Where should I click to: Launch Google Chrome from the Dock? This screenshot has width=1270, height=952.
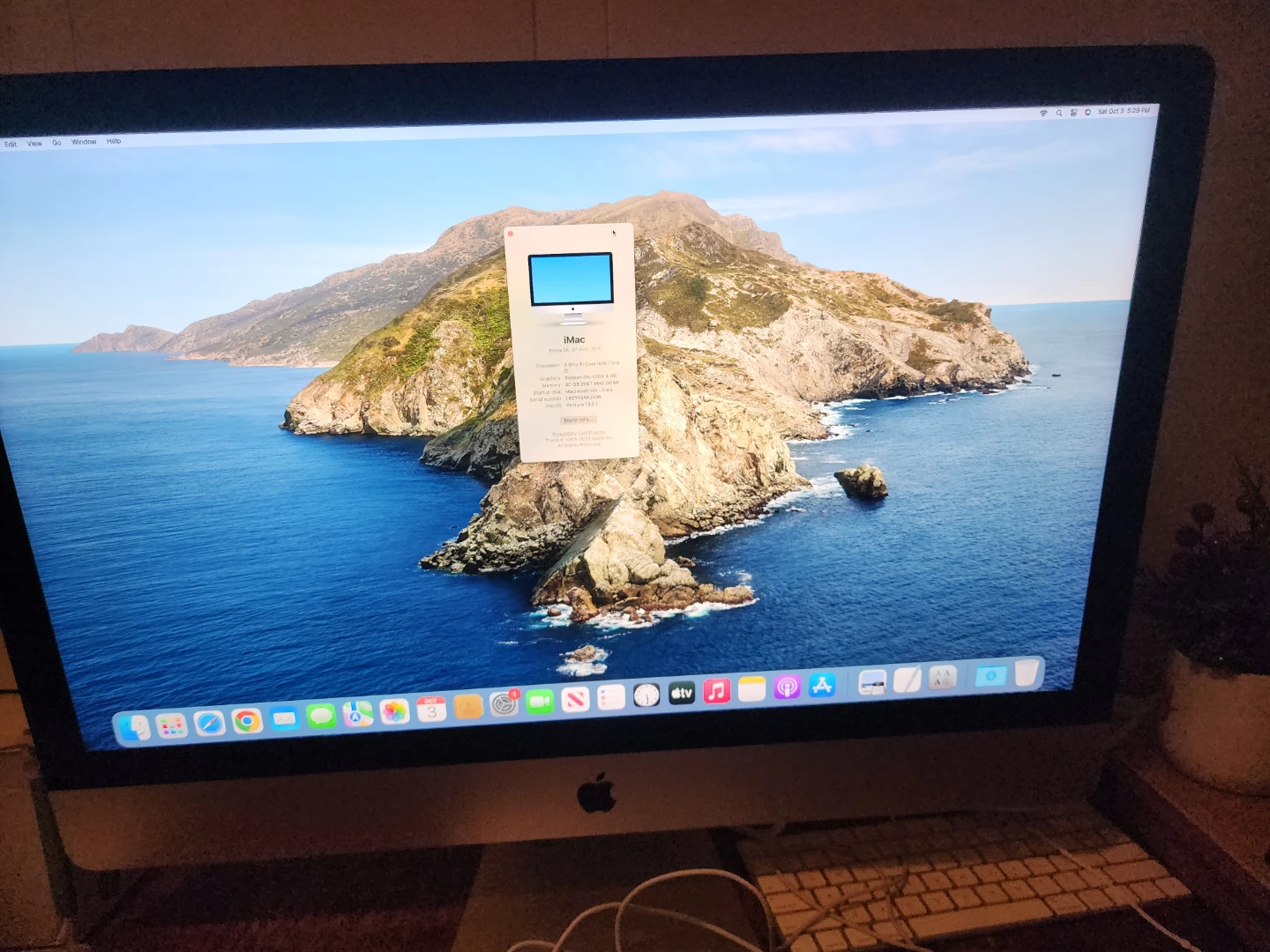(247, 721)
